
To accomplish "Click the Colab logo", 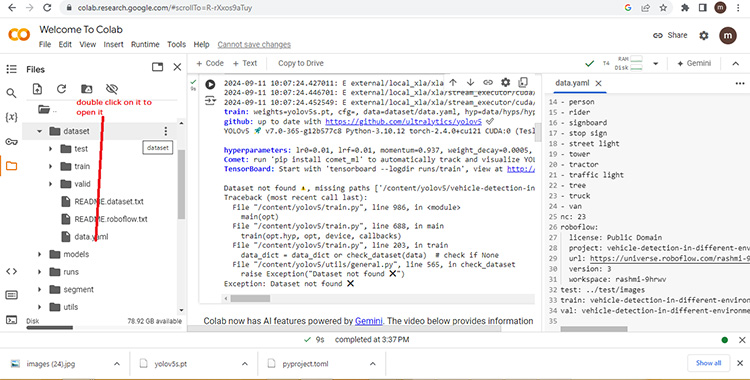I will (19, 34).
